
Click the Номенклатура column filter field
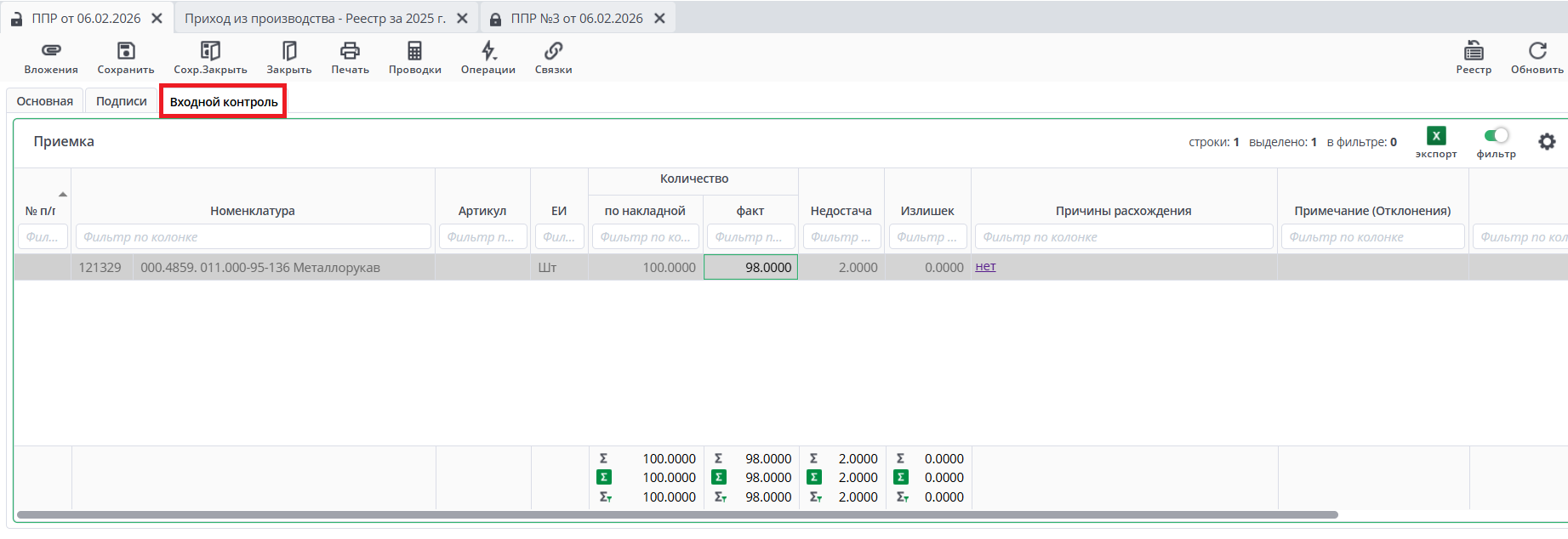[x=253, y=237]
